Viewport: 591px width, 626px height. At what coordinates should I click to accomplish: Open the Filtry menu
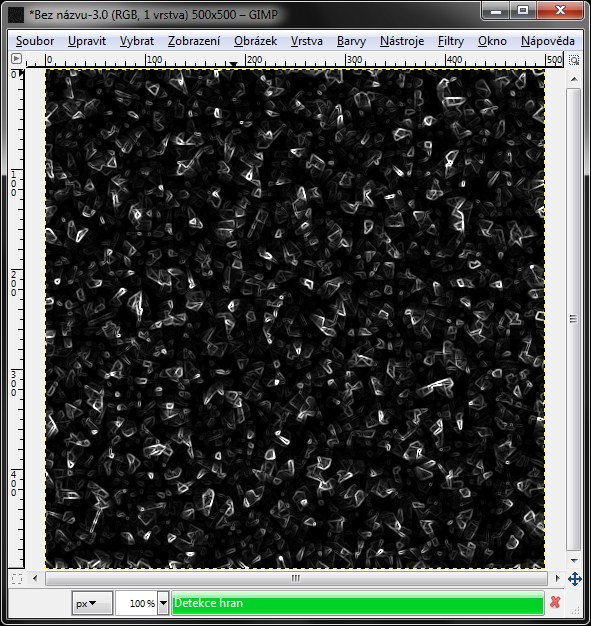pyautogui.click(x=450, y=41)
